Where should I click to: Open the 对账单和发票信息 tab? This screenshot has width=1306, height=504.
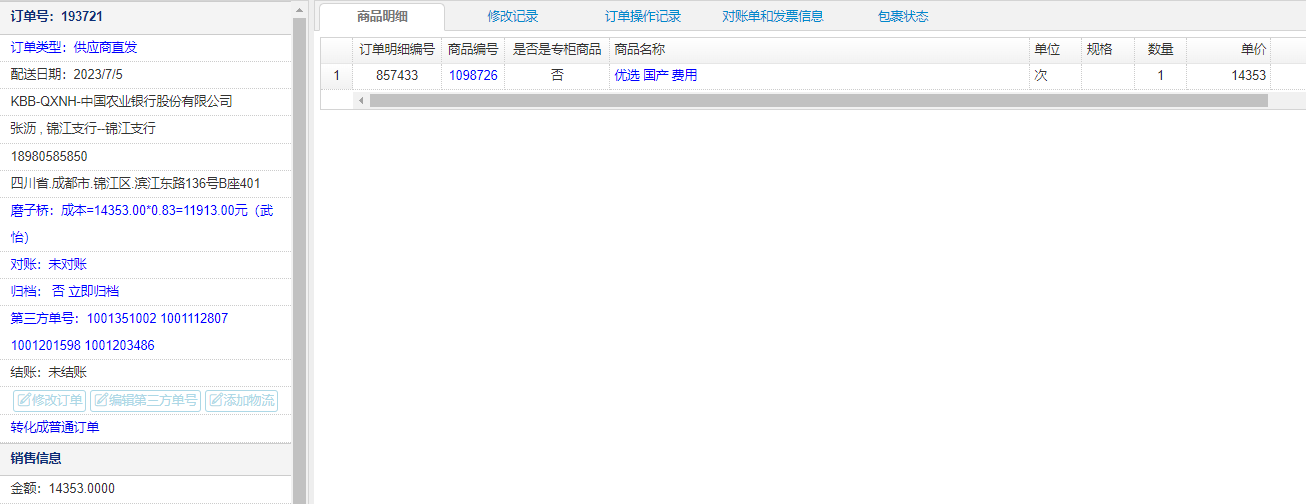pyautogui.click(x=773, y=16)
